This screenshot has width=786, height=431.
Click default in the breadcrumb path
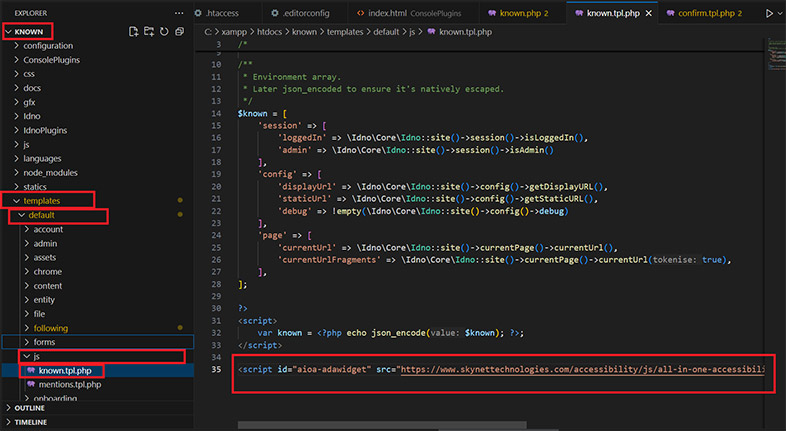pos(386,32)
